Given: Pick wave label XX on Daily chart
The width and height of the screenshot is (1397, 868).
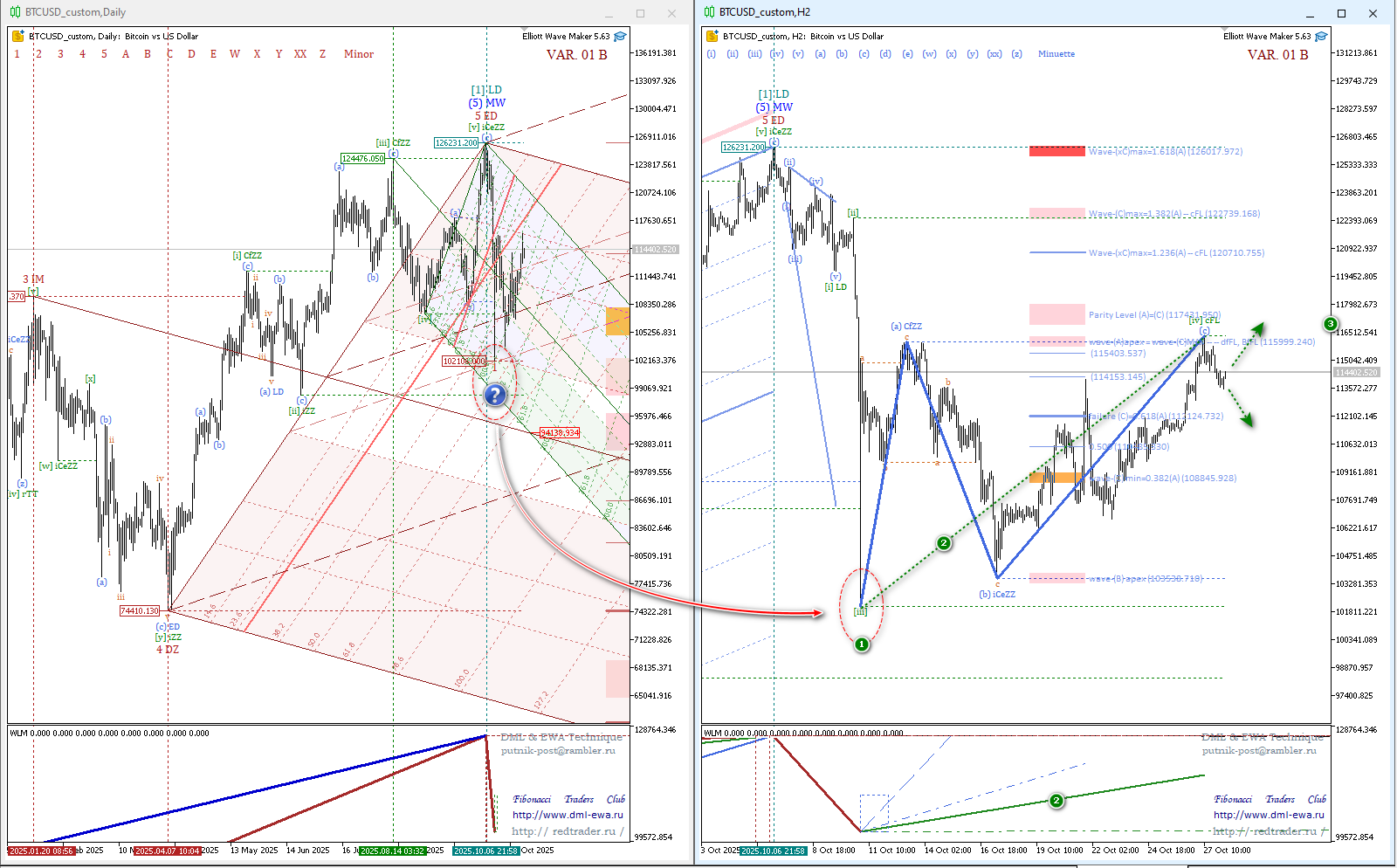Looking at the screenshot, I should (x=300, y=54).
